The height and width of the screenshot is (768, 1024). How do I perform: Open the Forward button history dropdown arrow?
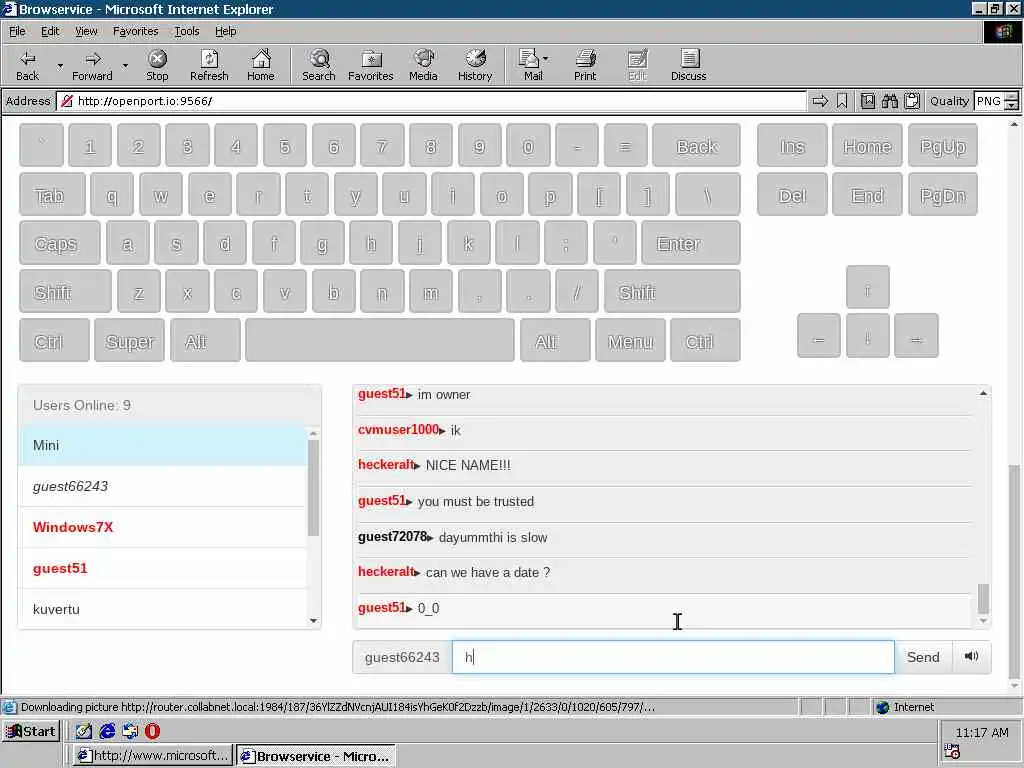click(125, 65)
